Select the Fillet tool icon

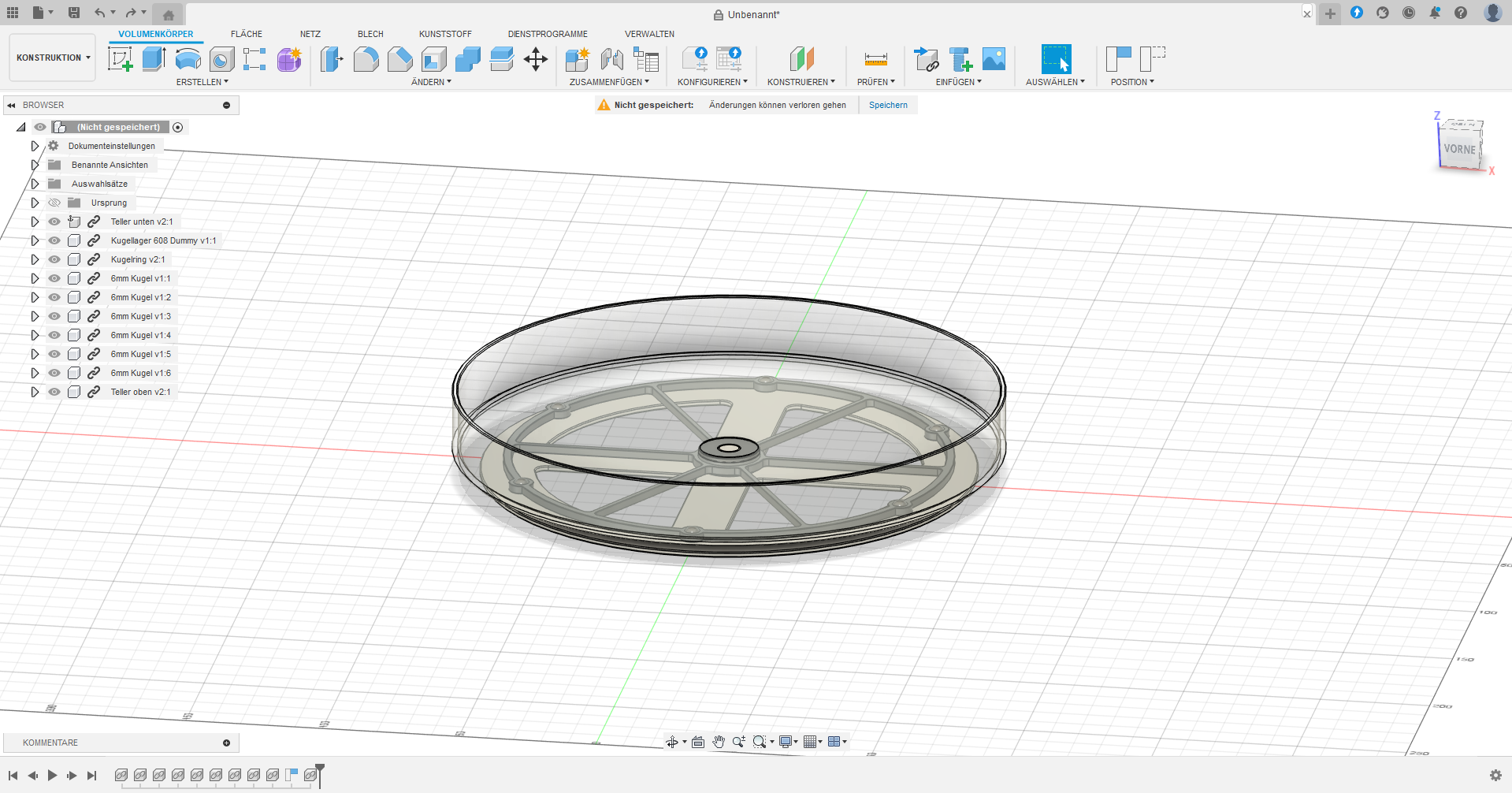pyautogui.click(x=366, y=59)
